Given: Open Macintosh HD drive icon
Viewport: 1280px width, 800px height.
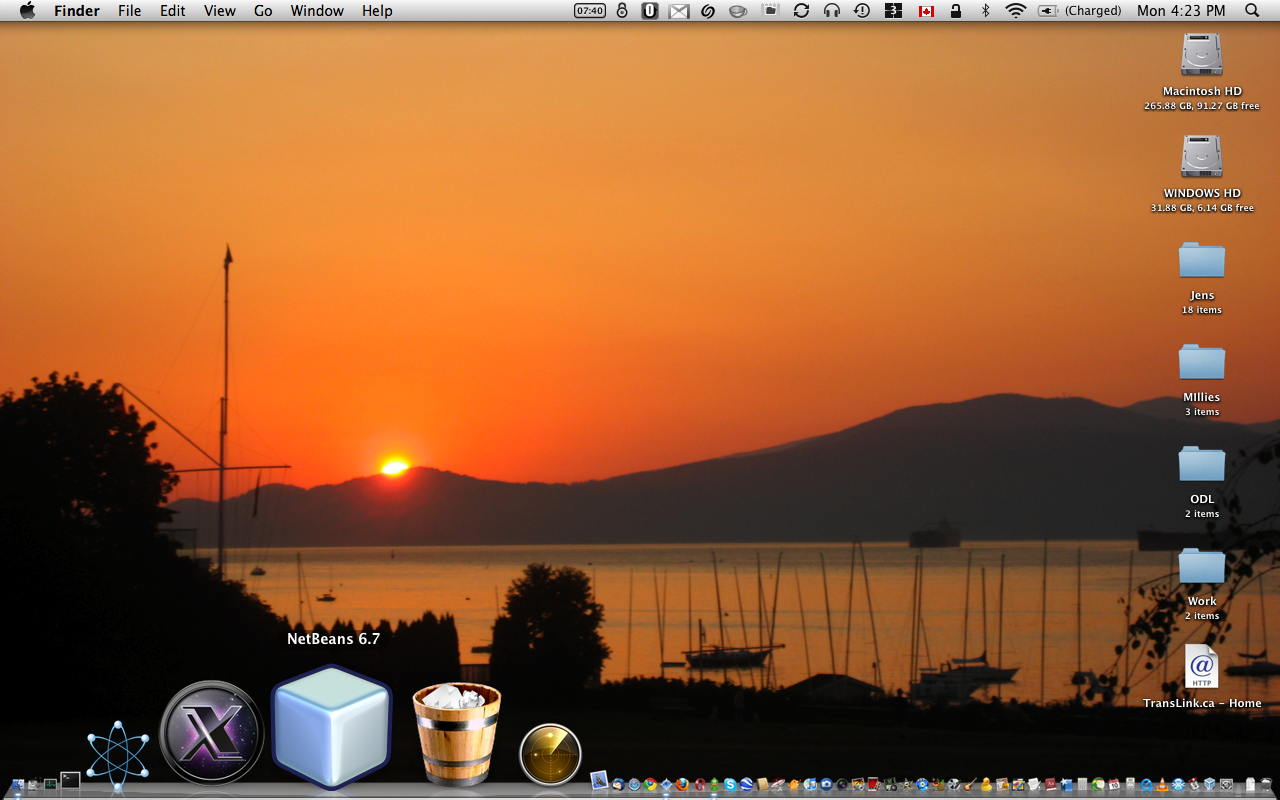Looking at the screenshot, I should pyautogui.click(x=1201, y=56).
